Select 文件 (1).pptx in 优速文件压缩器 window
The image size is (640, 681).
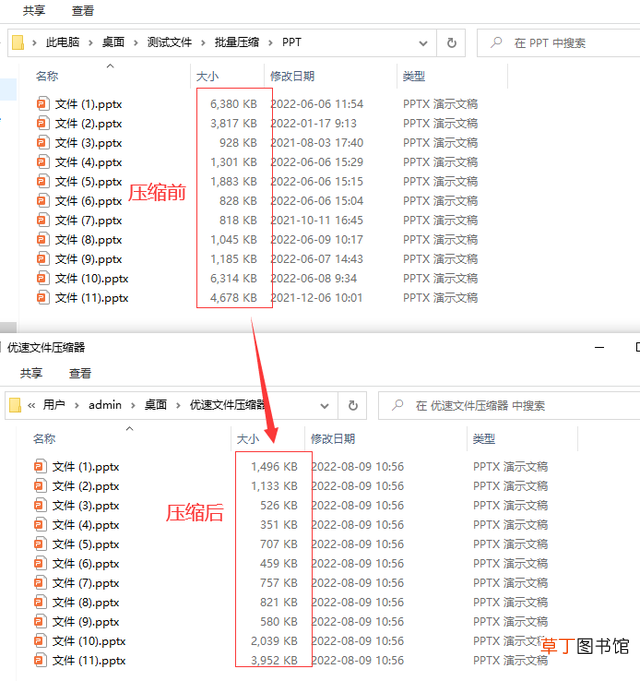(x=86, y=466)
